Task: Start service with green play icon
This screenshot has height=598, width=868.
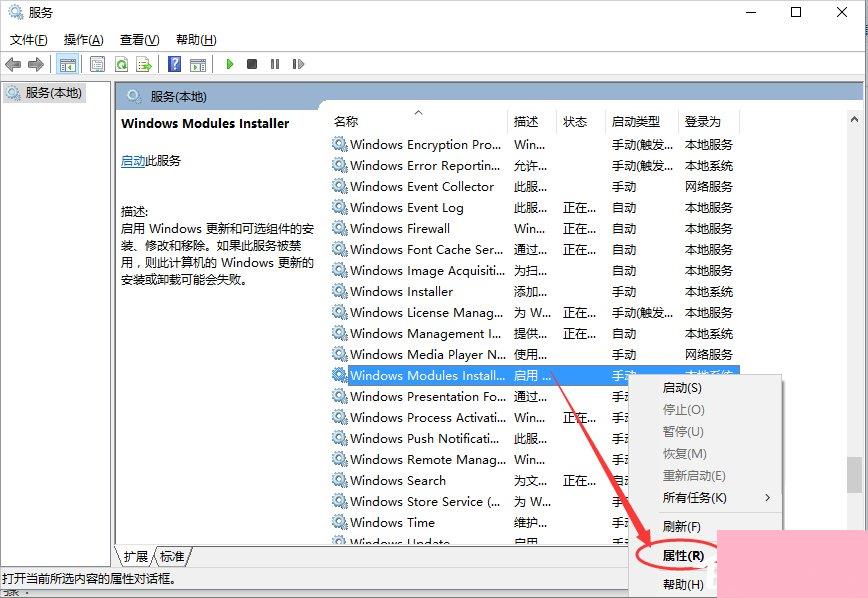Action: pyautogui.click(x=230, y=64)
